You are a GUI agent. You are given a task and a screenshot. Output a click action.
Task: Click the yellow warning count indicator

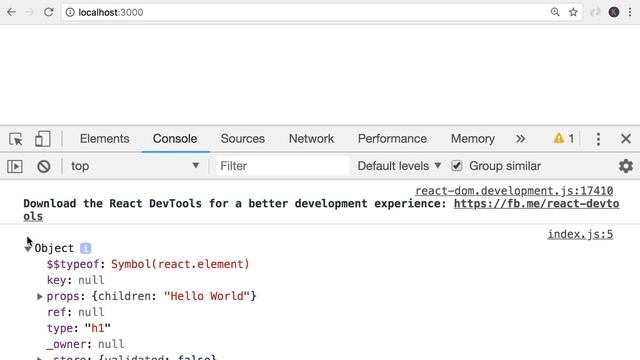(x=564, y=139)
